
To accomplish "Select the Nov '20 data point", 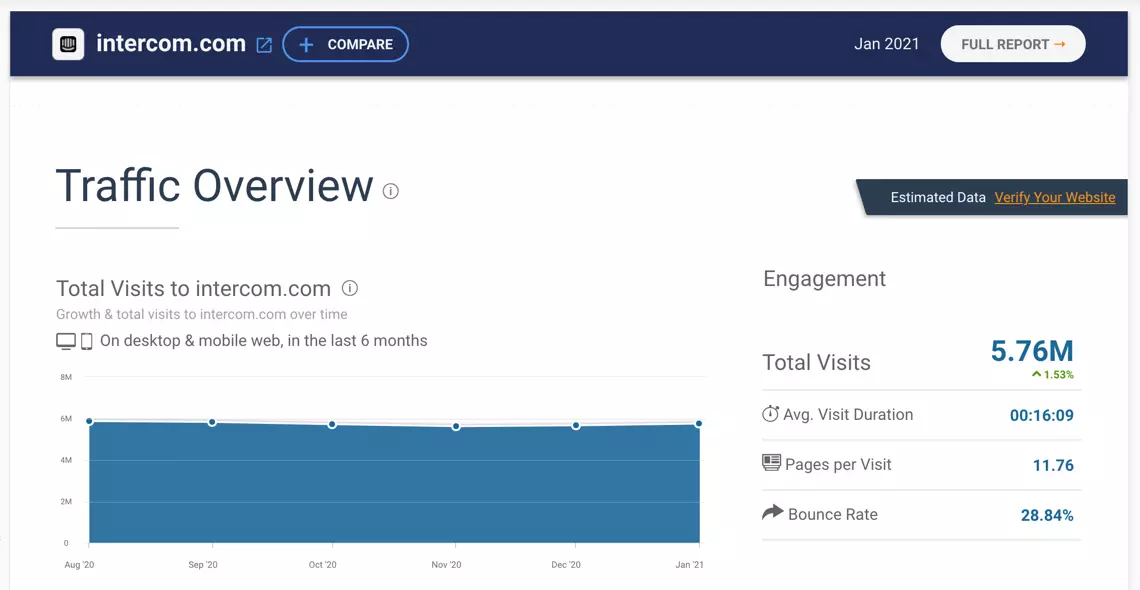I will (456, 427).
